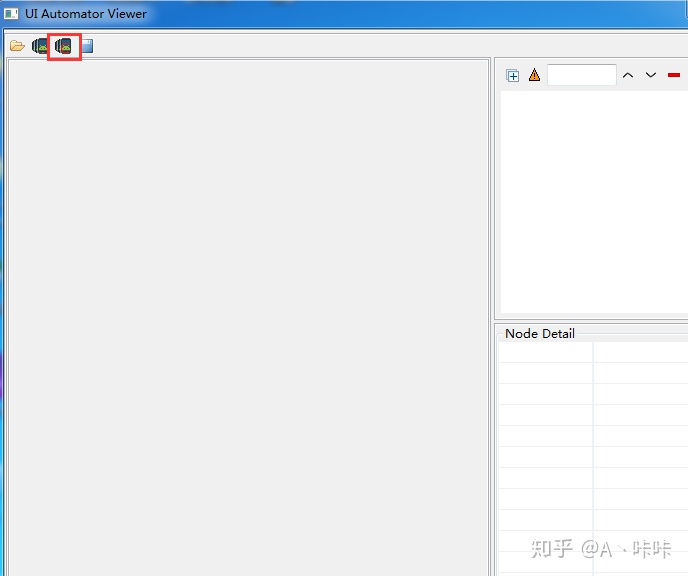Click the Node Detail group label
This screenshot has height=576, width=688.
(540, 333)
